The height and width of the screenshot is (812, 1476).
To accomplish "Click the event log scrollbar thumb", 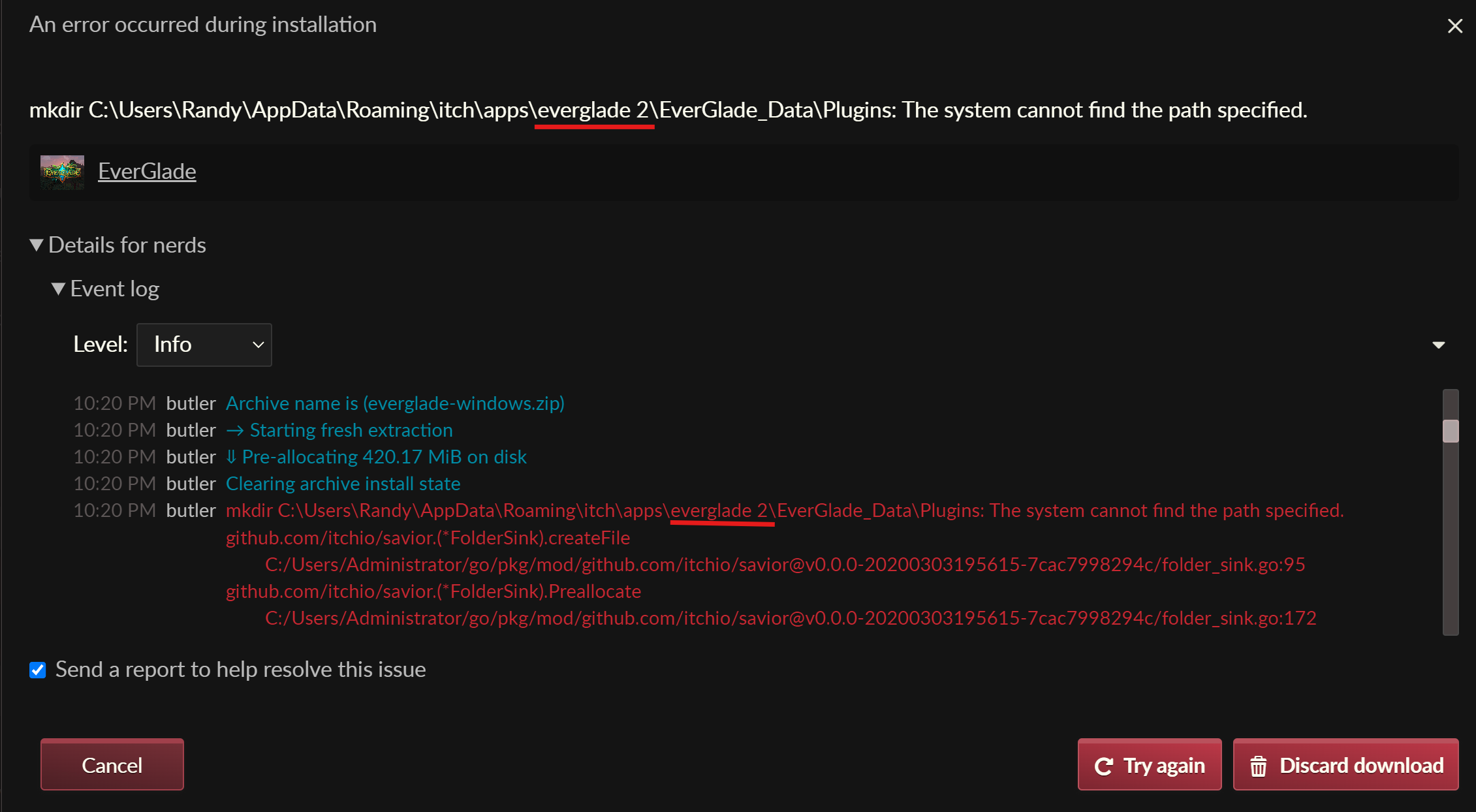I will coord(1451,431).
